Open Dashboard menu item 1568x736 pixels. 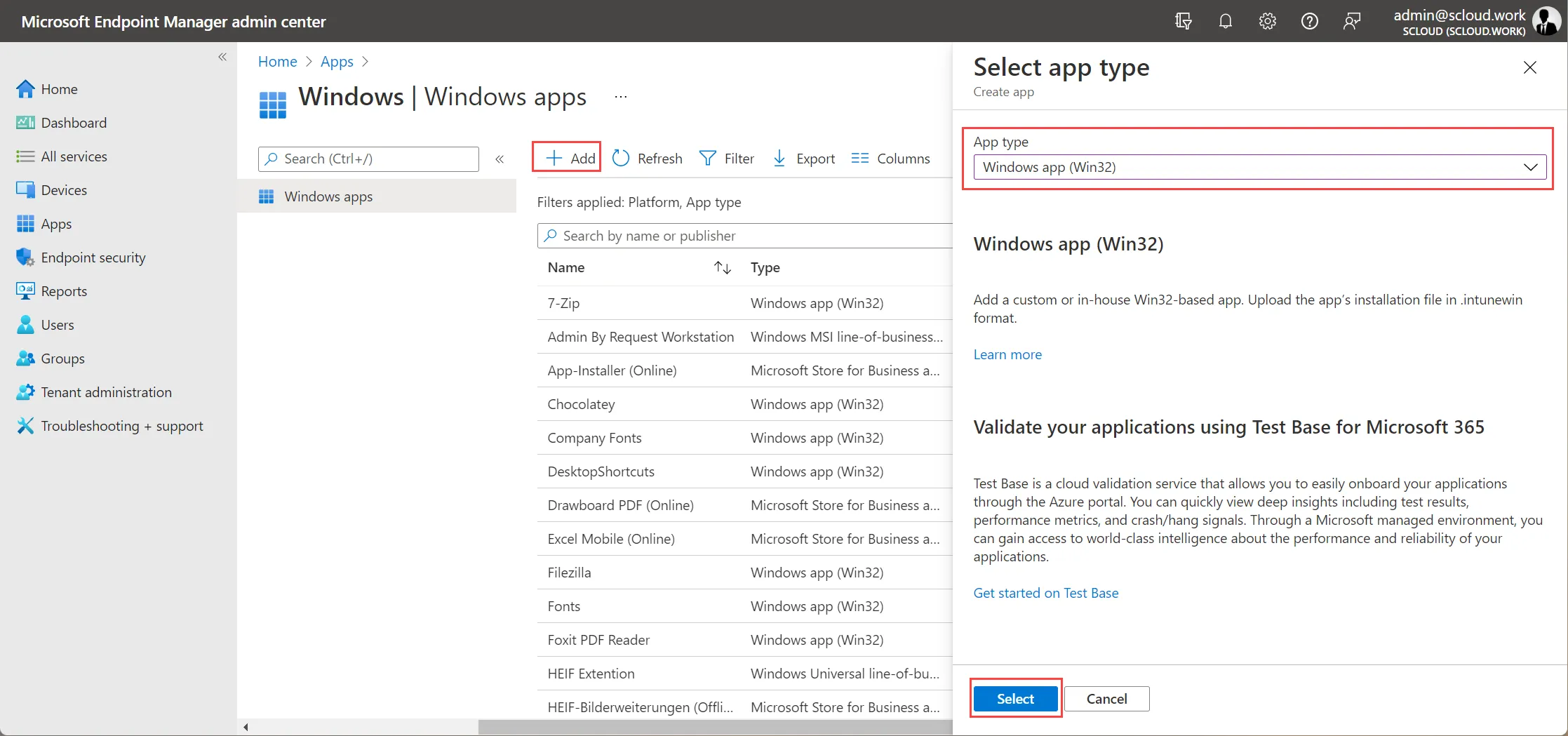point(74,123)
